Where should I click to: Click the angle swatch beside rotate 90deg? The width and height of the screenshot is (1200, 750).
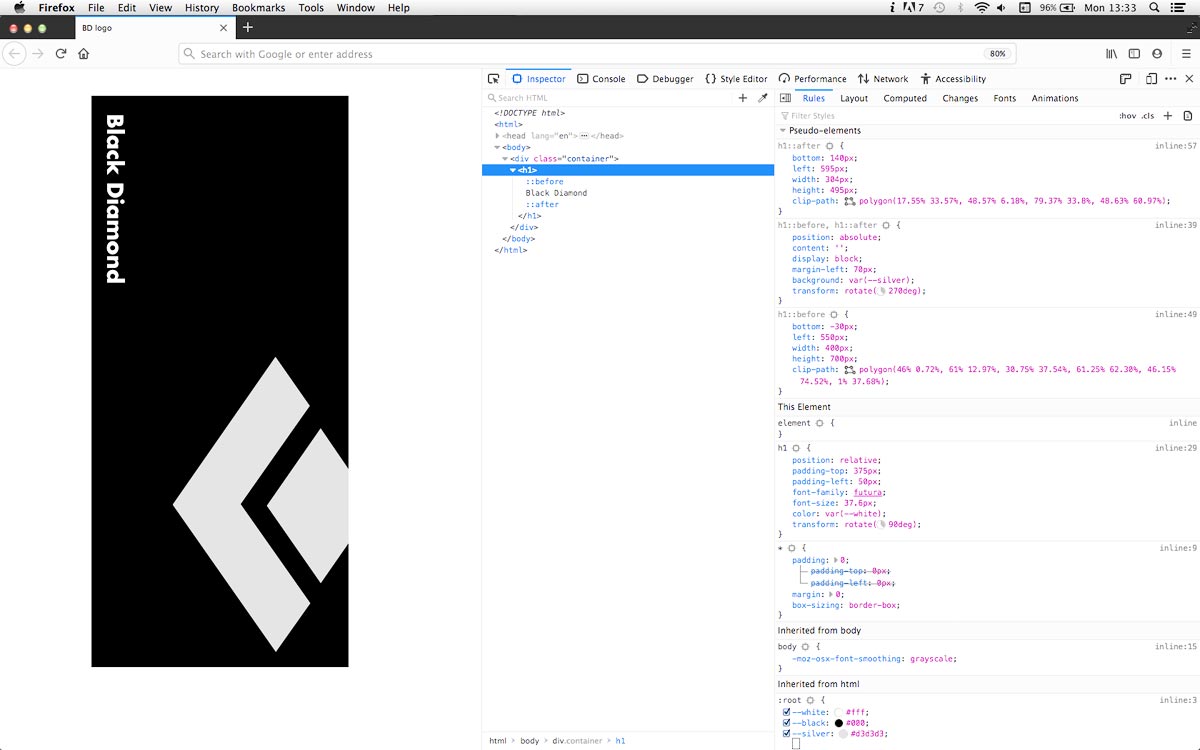(x=883, y=525)
